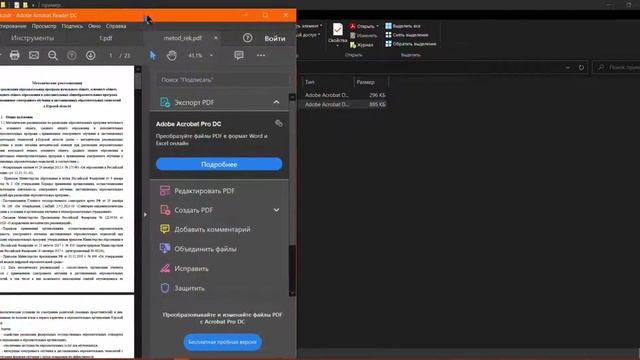Viewport: 640px width, 360px height.
Task: Open the Explorer address bar dropdown arrow
Action: click(567, 67)
